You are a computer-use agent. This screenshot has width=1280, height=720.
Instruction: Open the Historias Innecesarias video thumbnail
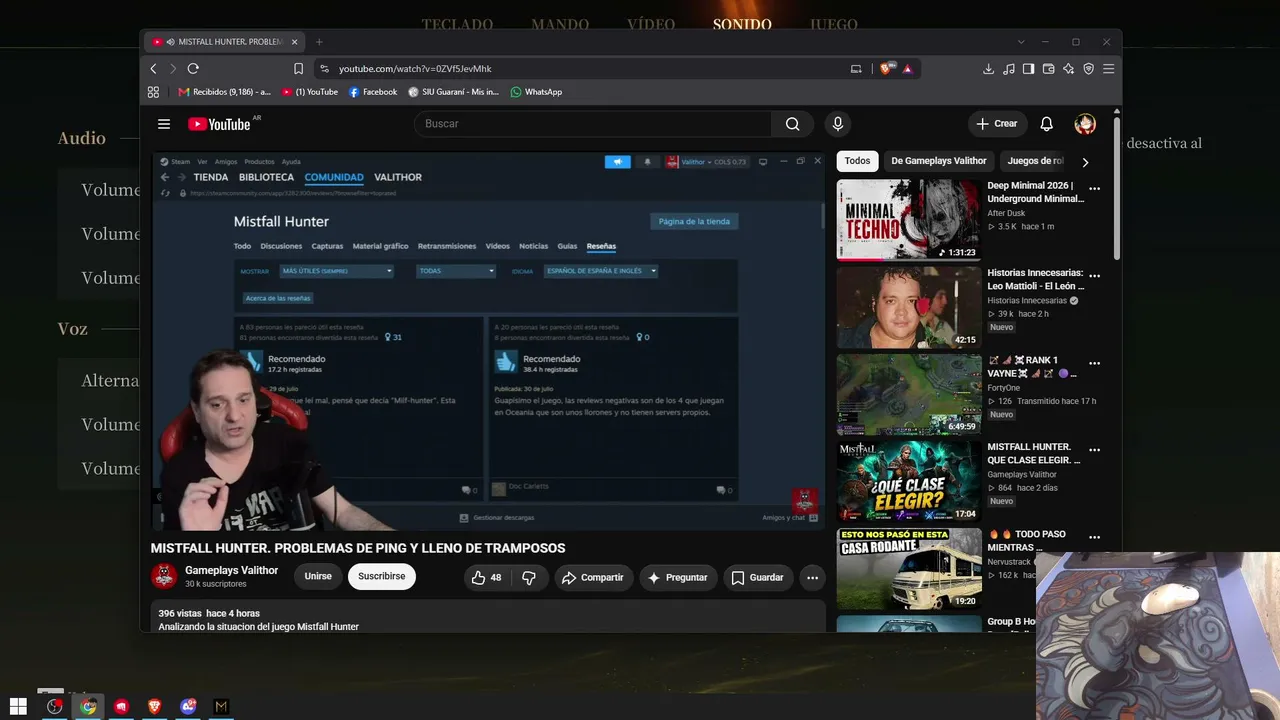(909, 307)
